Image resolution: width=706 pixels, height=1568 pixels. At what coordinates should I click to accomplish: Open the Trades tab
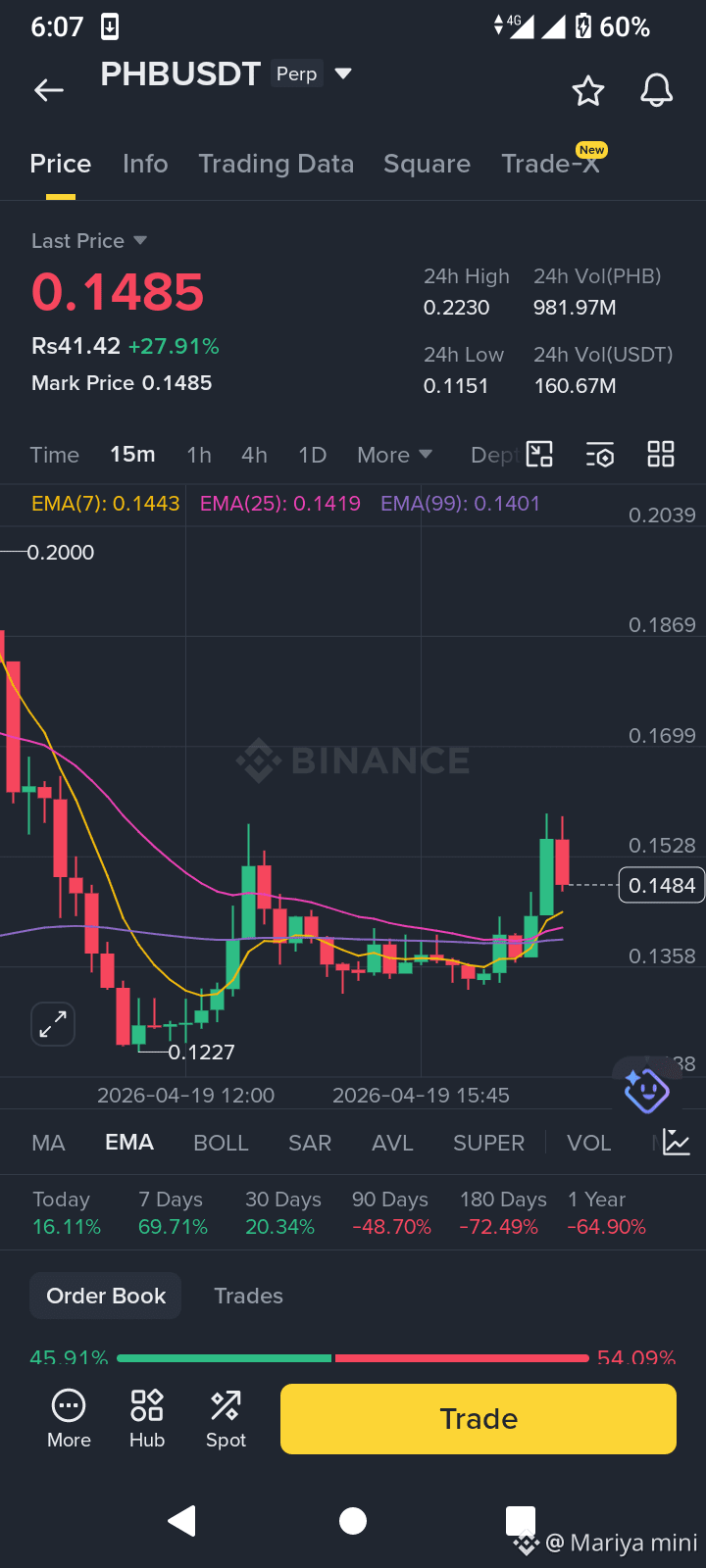(248, 1296)
